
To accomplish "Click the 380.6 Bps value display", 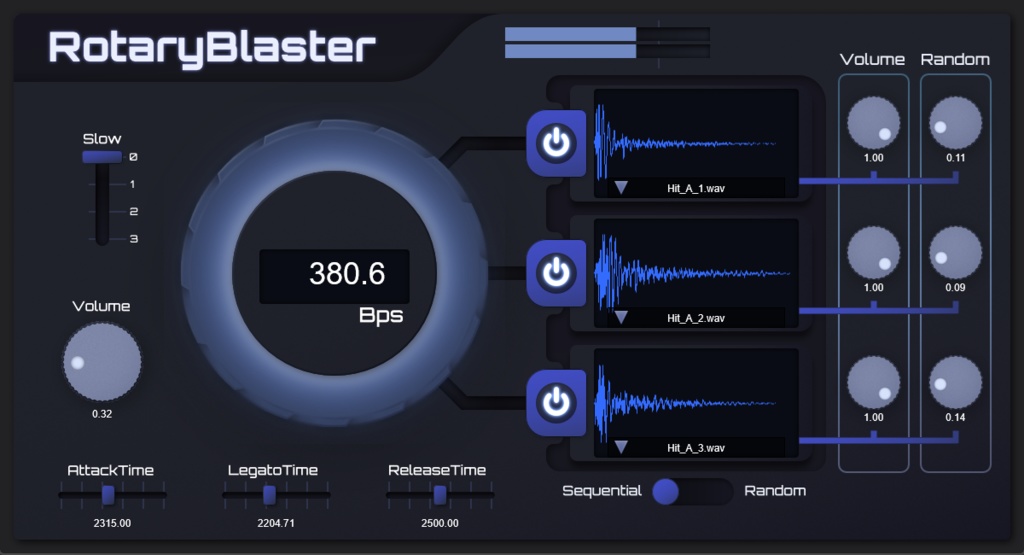I will pos(334,276).
